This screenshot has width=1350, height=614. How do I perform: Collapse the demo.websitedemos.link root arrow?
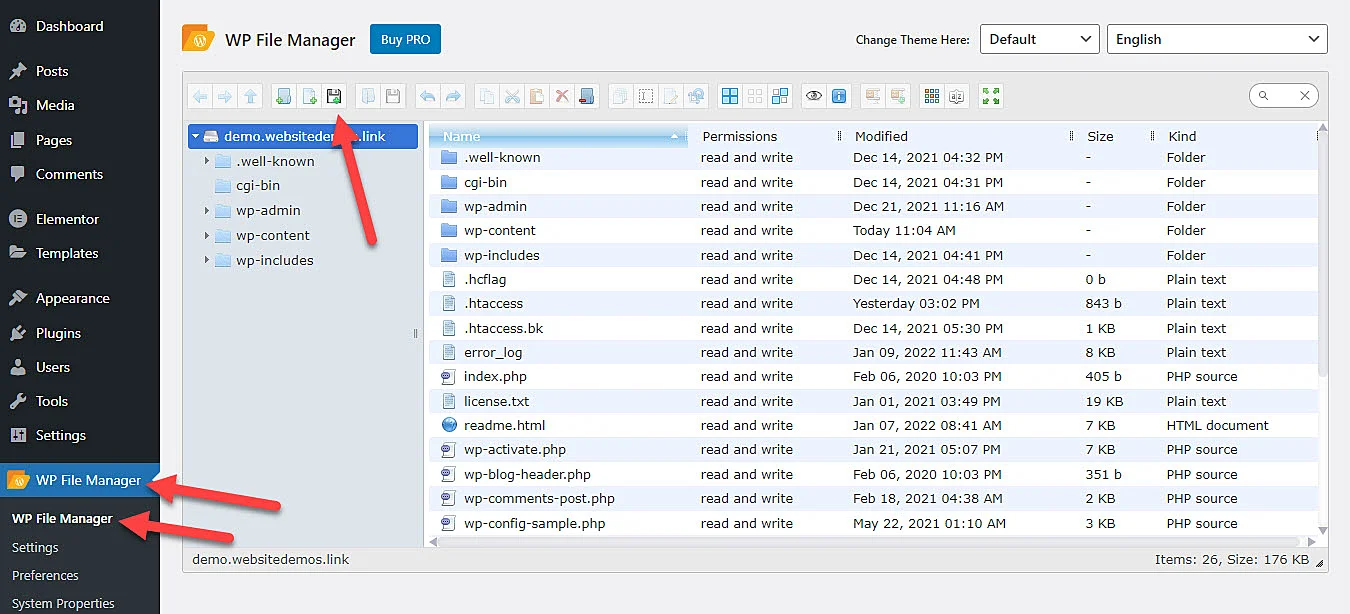tap(197, 136)
